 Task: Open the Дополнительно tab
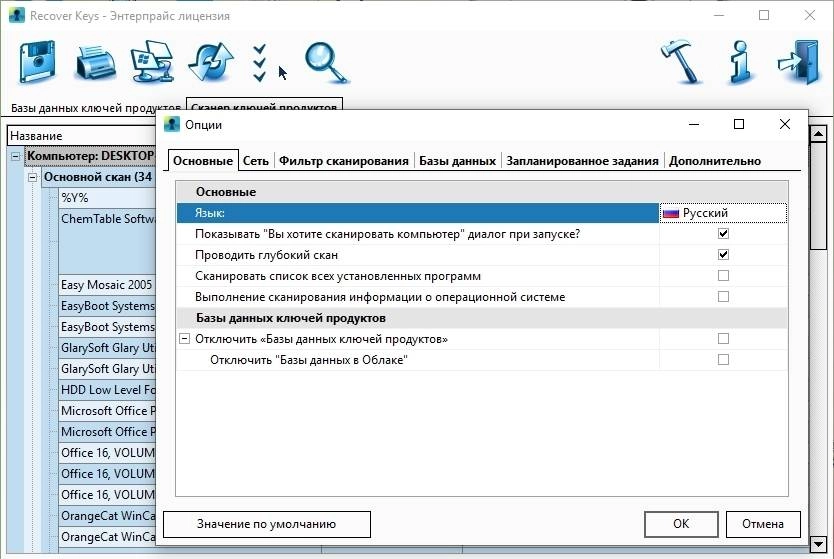coord(715,161)
